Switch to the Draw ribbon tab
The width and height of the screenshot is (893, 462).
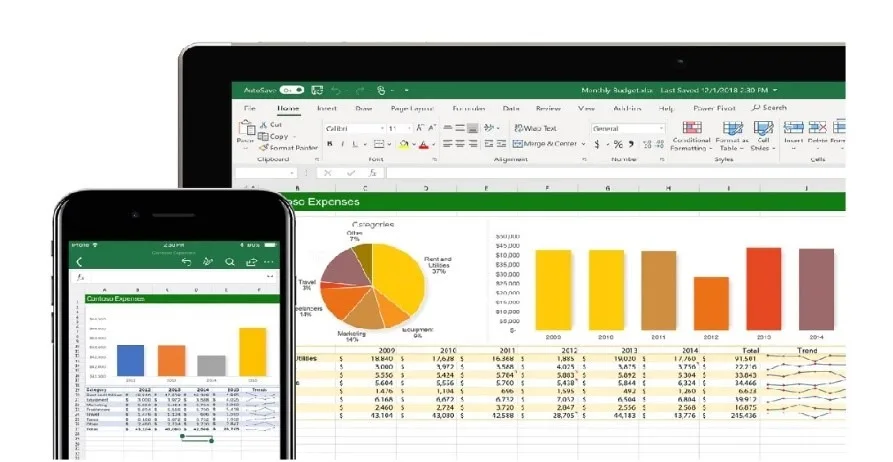point(364,108)
